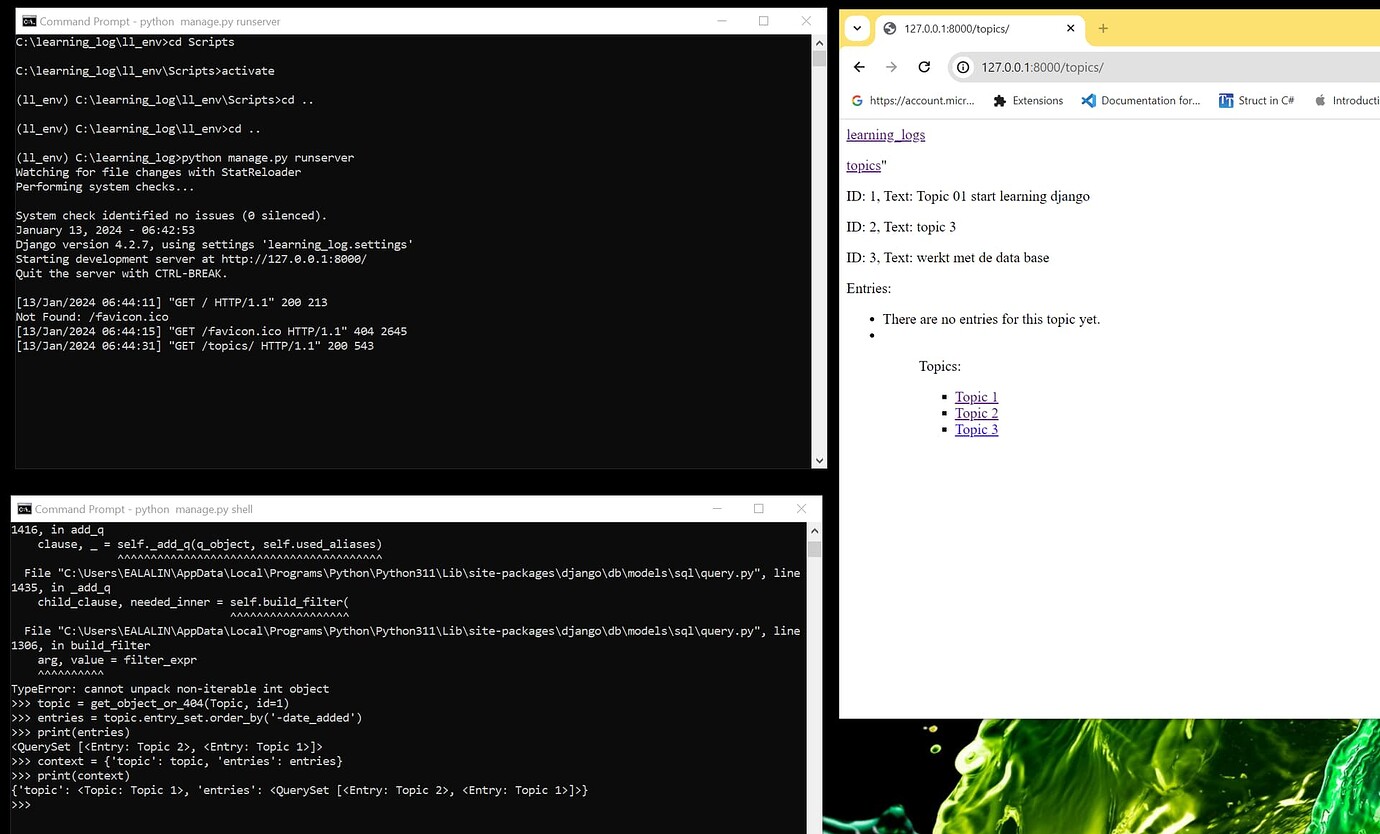Open the Topic 2 link
The width and height of the screenshot is (1380, 834).
976,412
